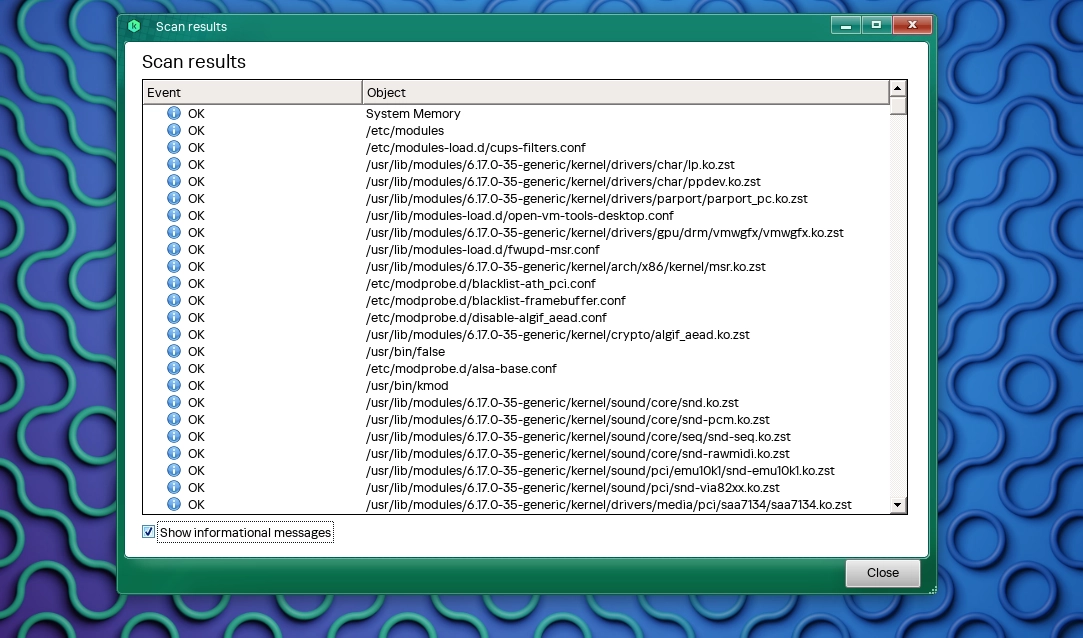The width and height of the screenshot is (1083, 638).
Task: Select the vmwgfx/vmwgfx.ko.zst path
Action: coord(604,233)
